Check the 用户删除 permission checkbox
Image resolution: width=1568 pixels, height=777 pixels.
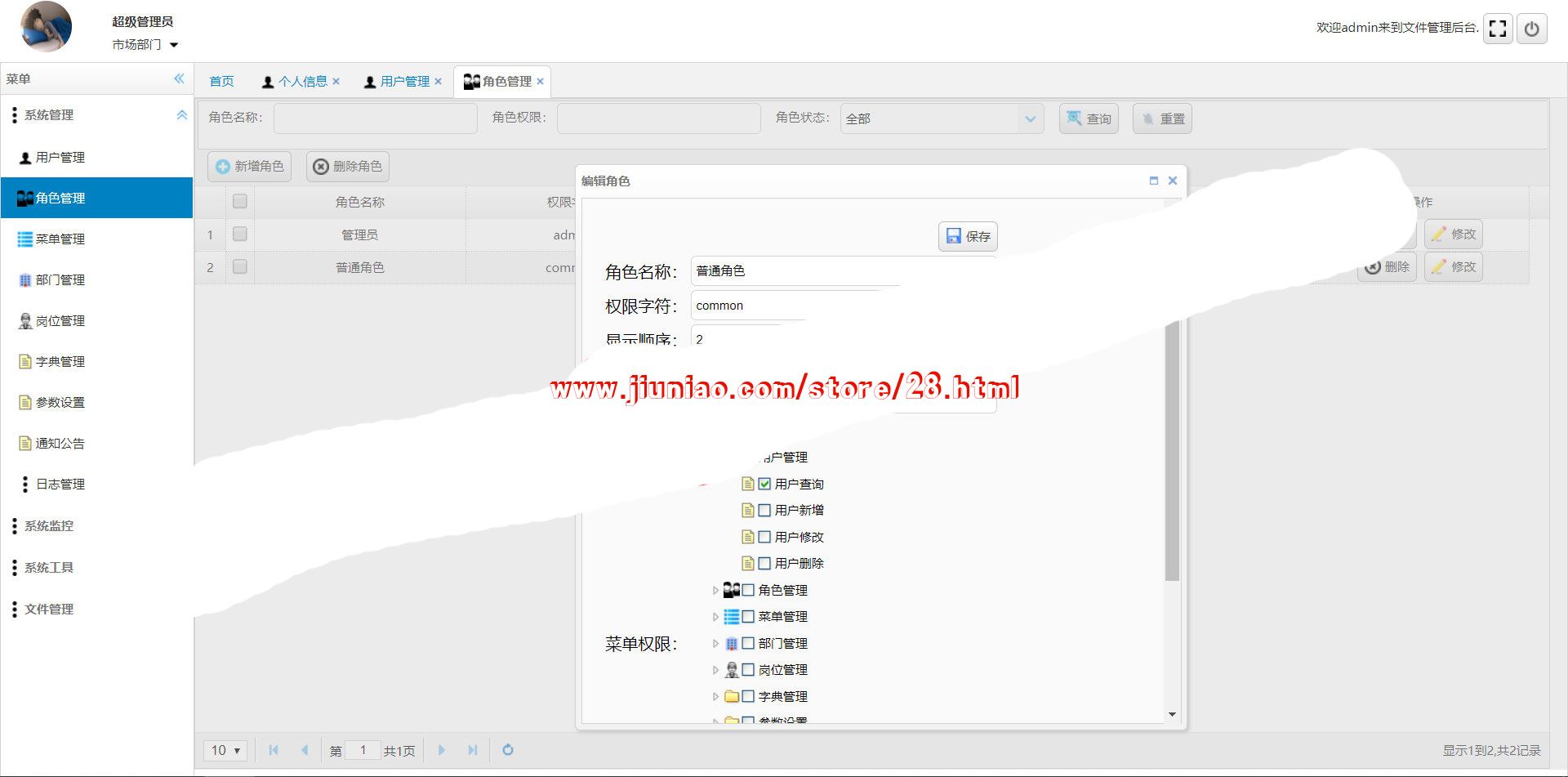point(764,563)
